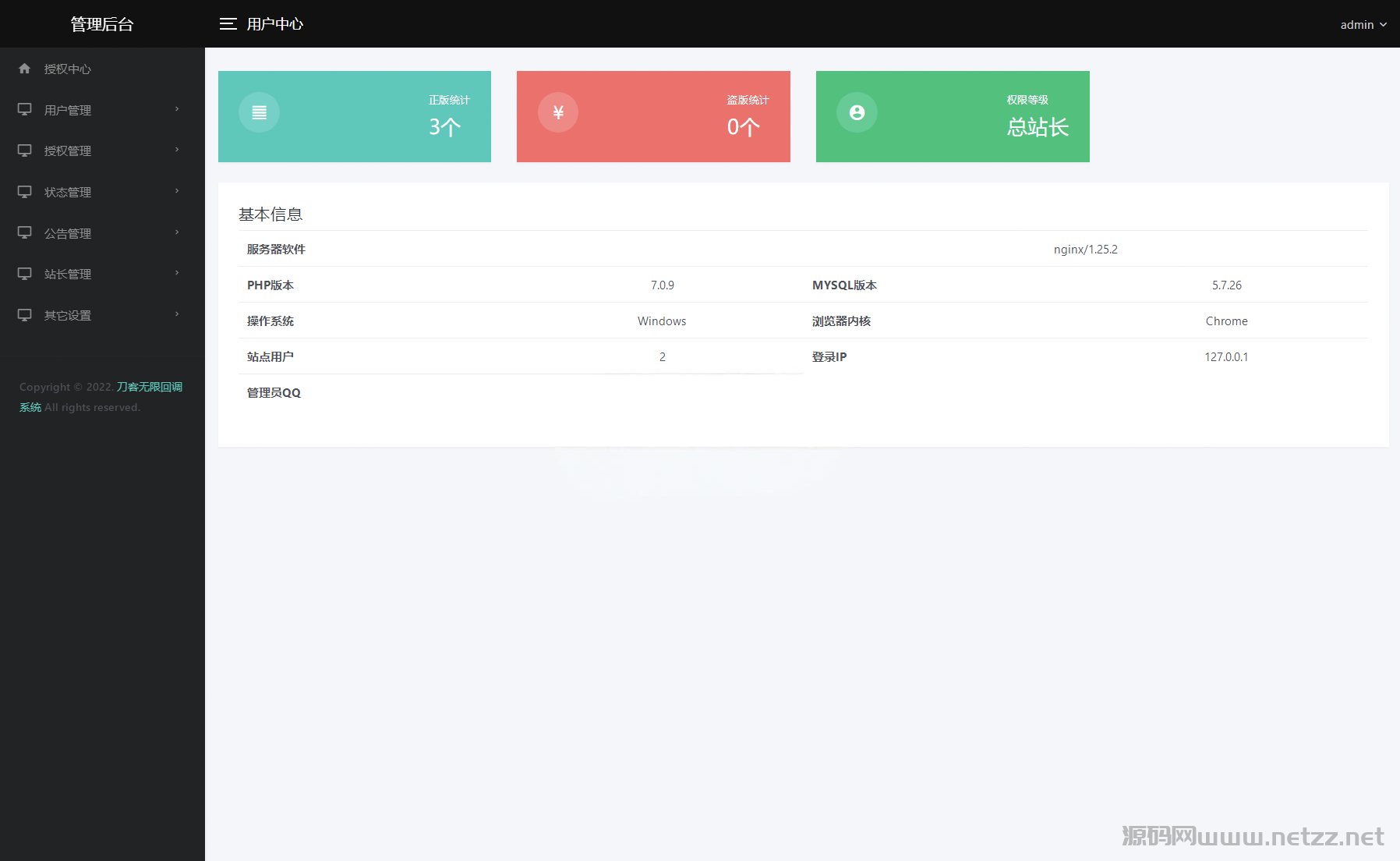
Task: Select the 其它设置 menu item
Action: 102,315
